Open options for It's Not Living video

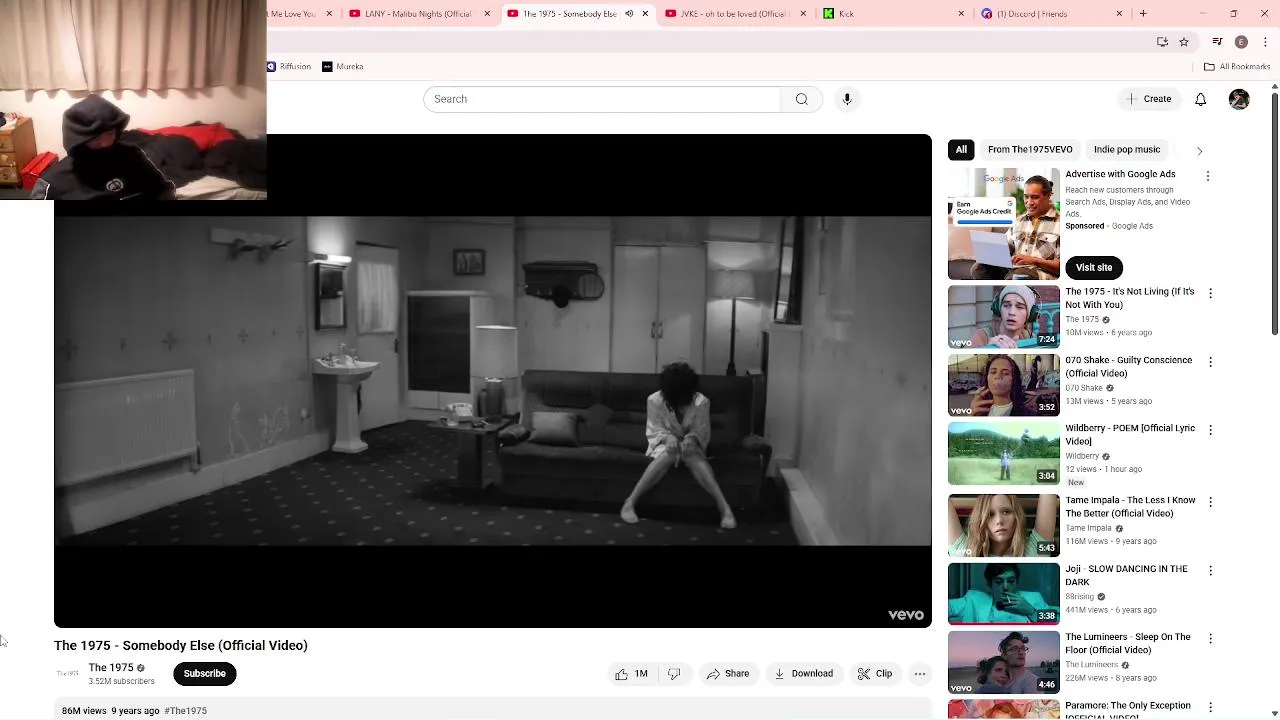coord(1210,294)
